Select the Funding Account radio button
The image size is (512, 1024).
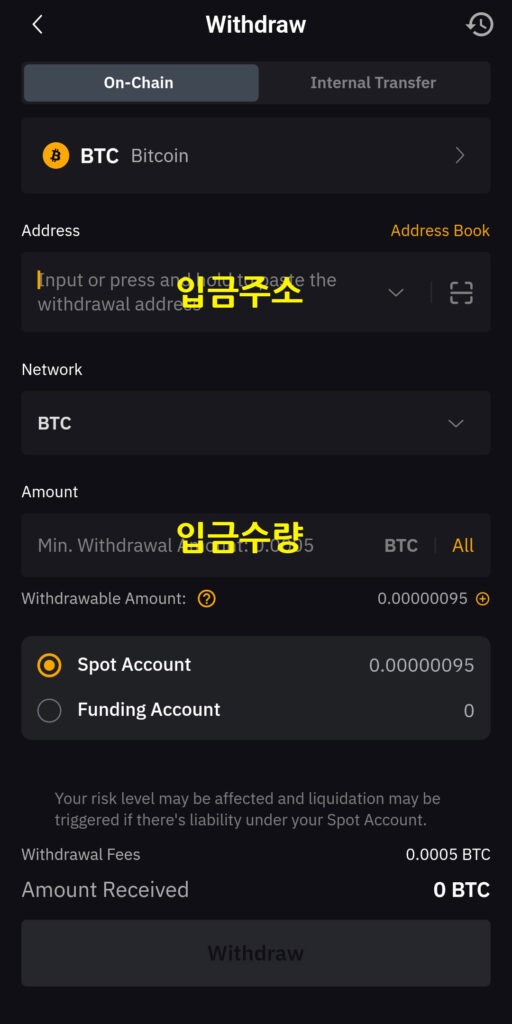pyautogui.click(x=50, y=710)
